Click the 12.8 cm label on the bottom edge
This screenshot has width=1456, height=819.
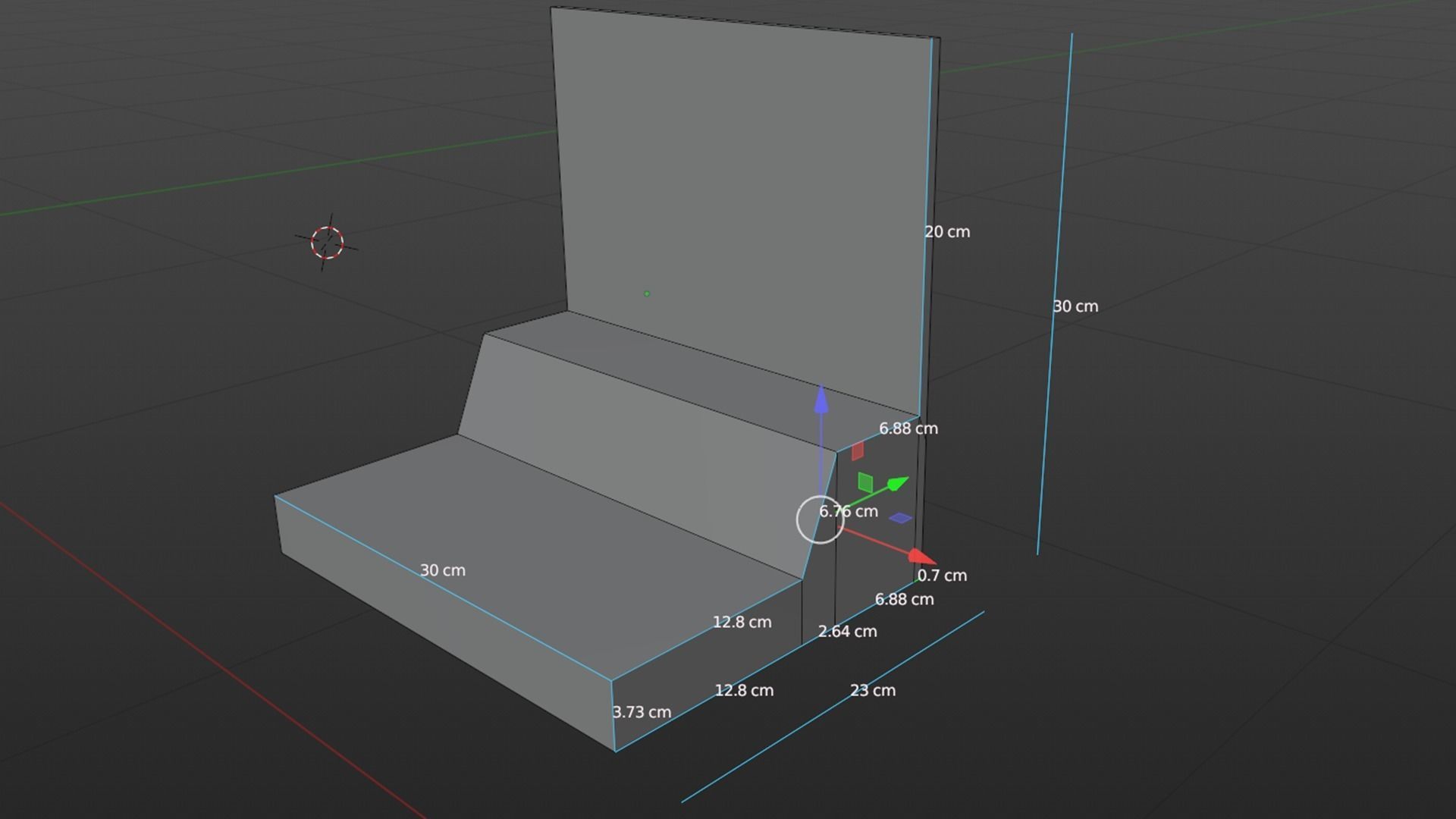click(744, 691)
